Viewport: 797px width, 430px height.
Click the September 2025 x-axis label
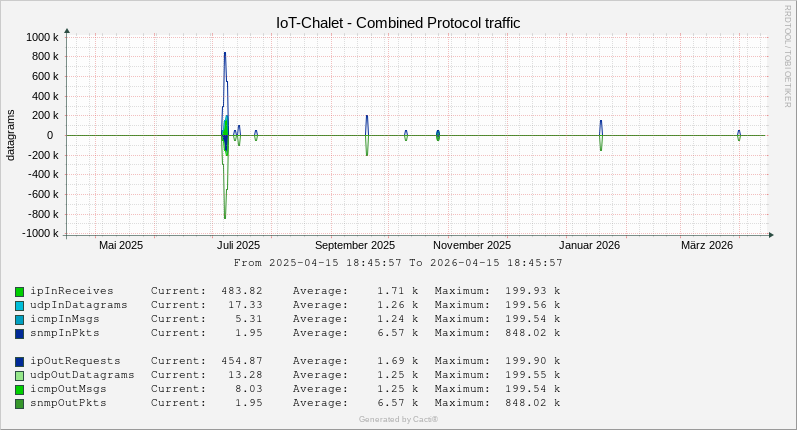click(354, 245)
